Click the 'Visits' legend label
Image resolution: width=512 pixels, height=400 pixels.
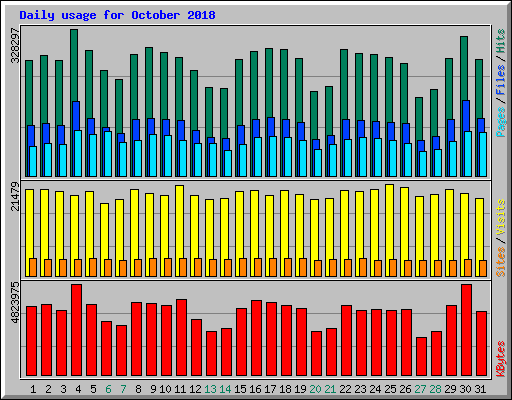tap(500, 218)
